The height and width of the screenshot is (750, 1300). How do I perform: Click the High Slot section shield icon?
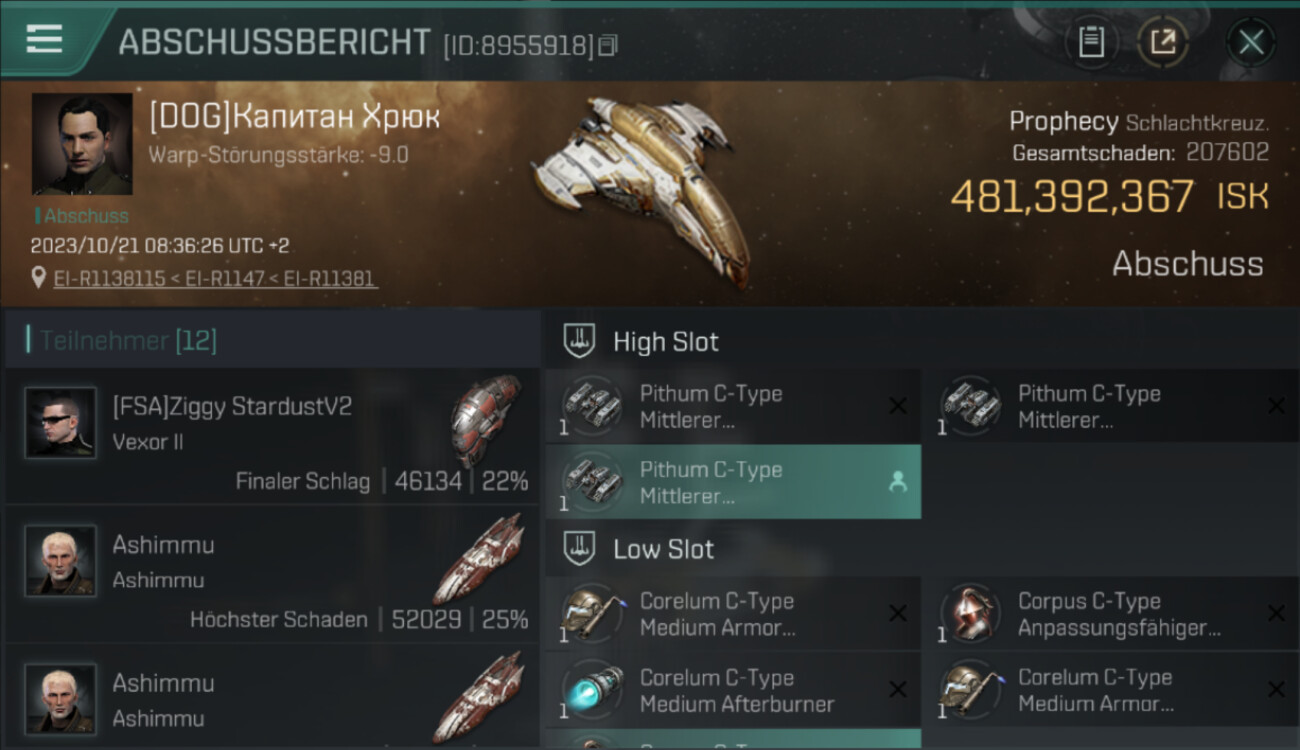pyautogui.click(x=580, y=341)
